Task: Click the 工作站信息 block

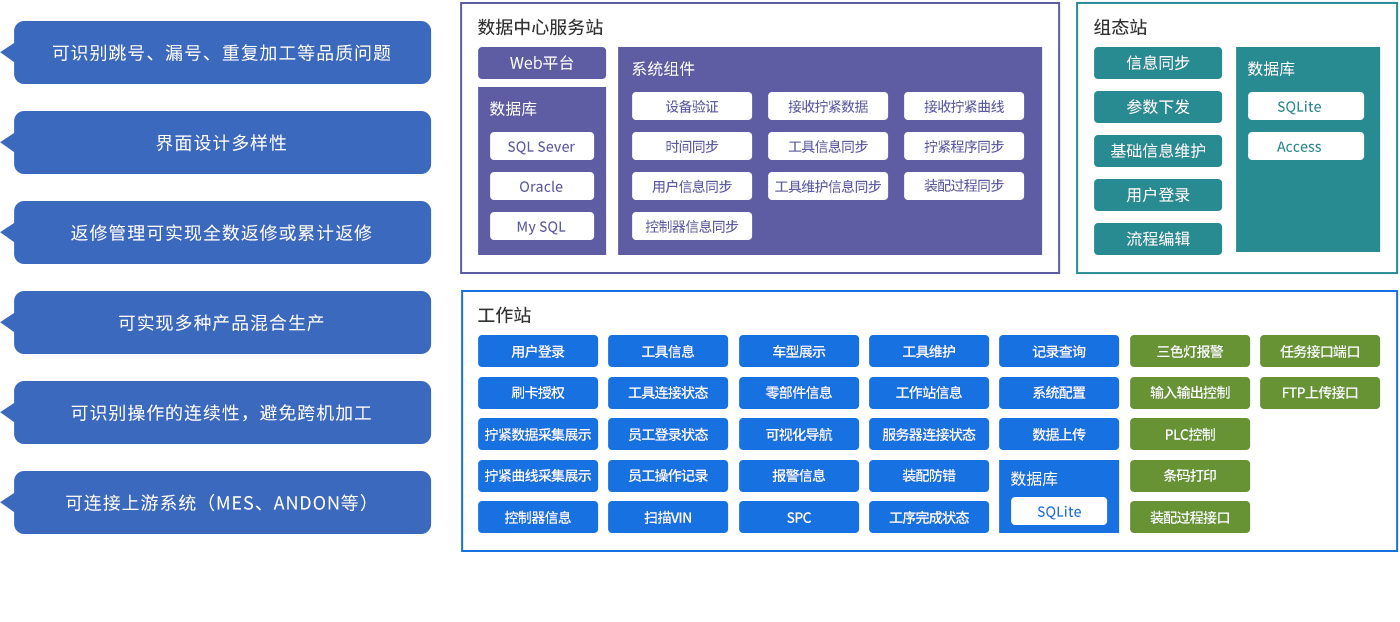Action: (929, 392)
